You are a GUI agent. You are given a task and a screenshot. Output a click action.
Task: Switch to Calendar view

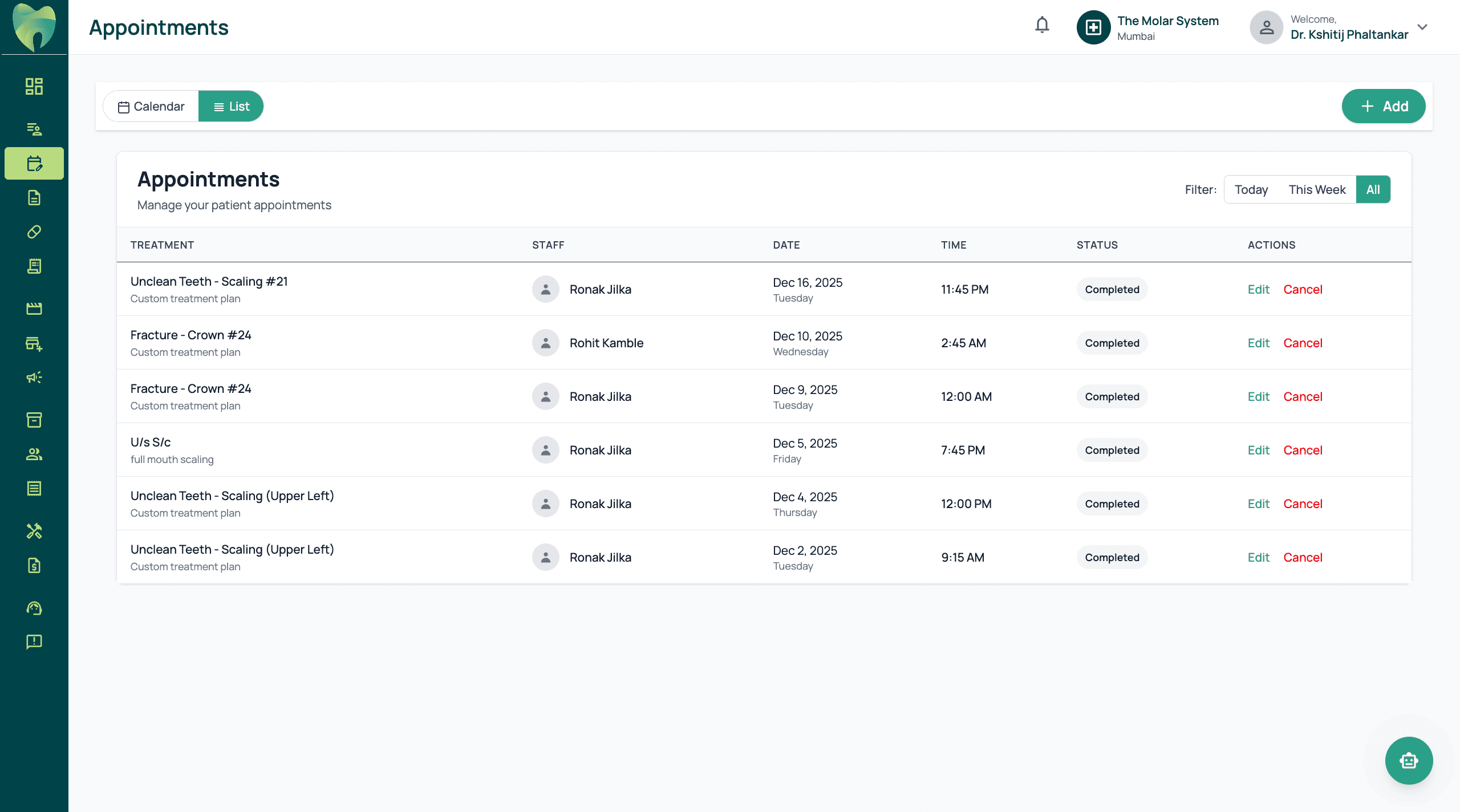152,107
